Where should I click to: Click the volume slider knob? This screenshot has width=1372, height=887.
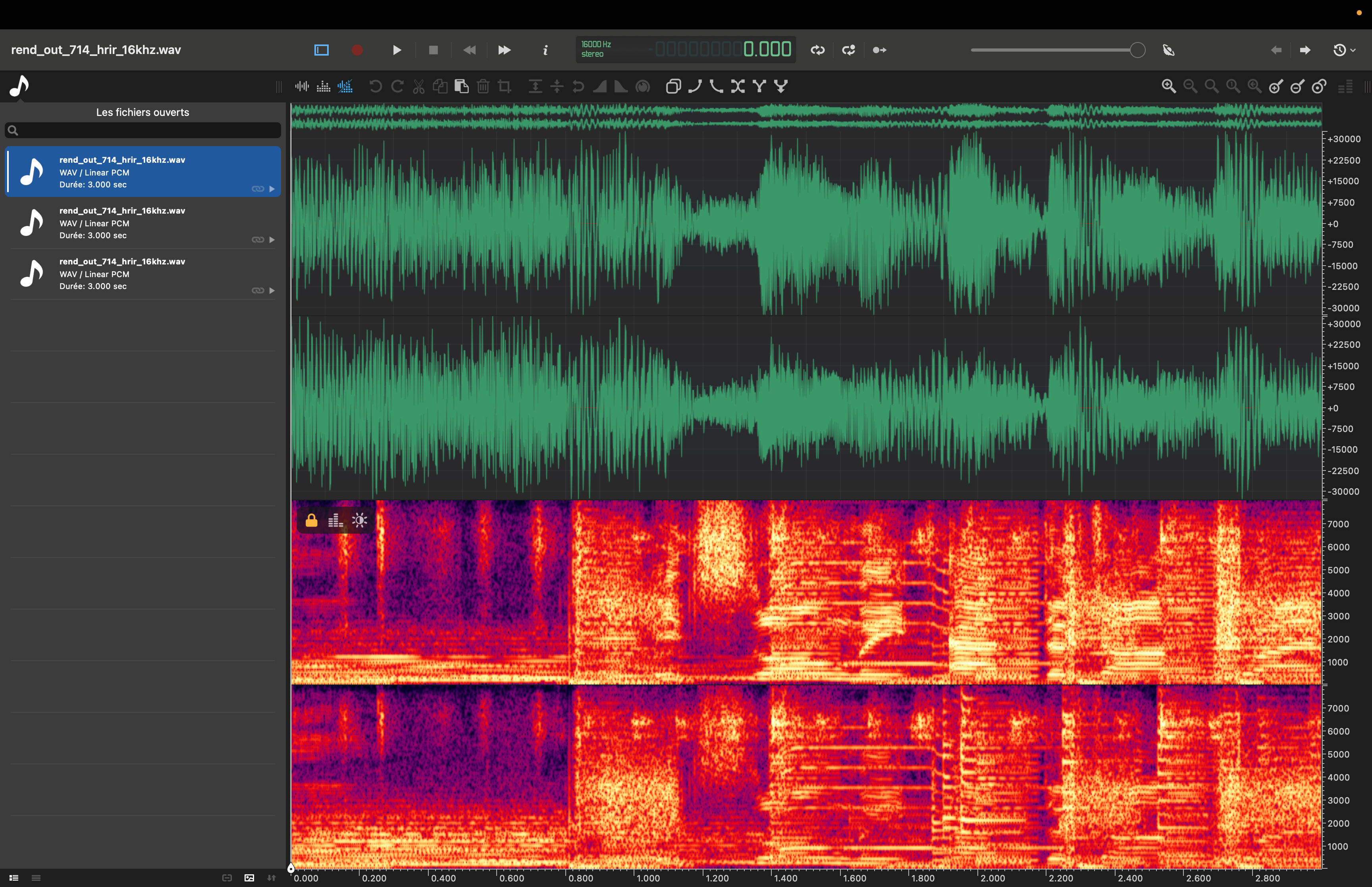click(1137, 50)
